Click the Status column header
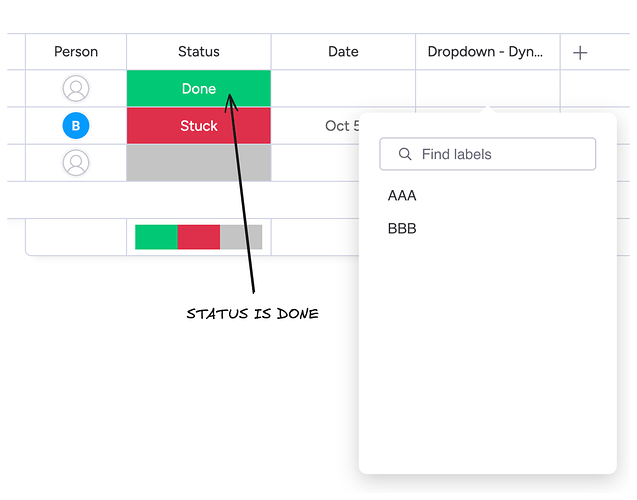 (199, 52)
